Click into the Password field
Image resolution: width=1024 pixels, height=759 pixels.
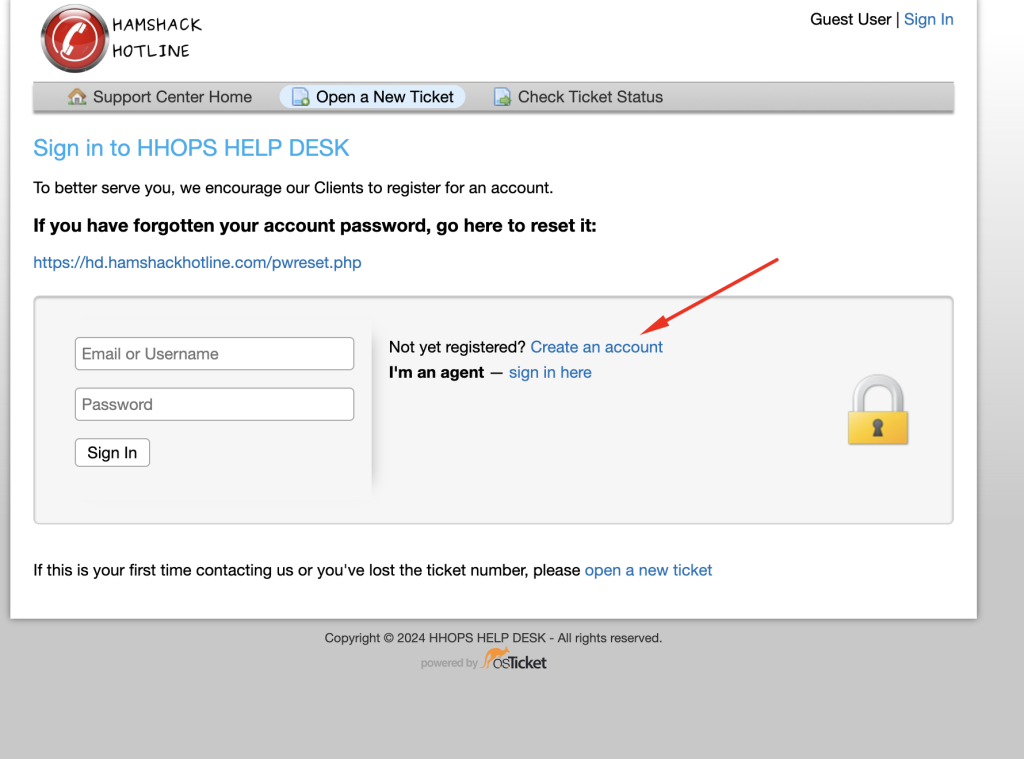coord(214,404)
